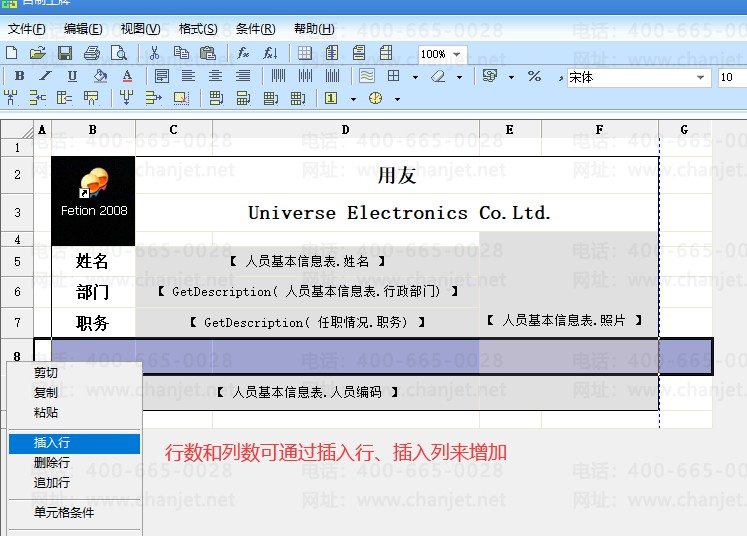This screenshot has height=536, width=747.
Task: Click the Save floppy disk icon
Action: pos(65,53)
